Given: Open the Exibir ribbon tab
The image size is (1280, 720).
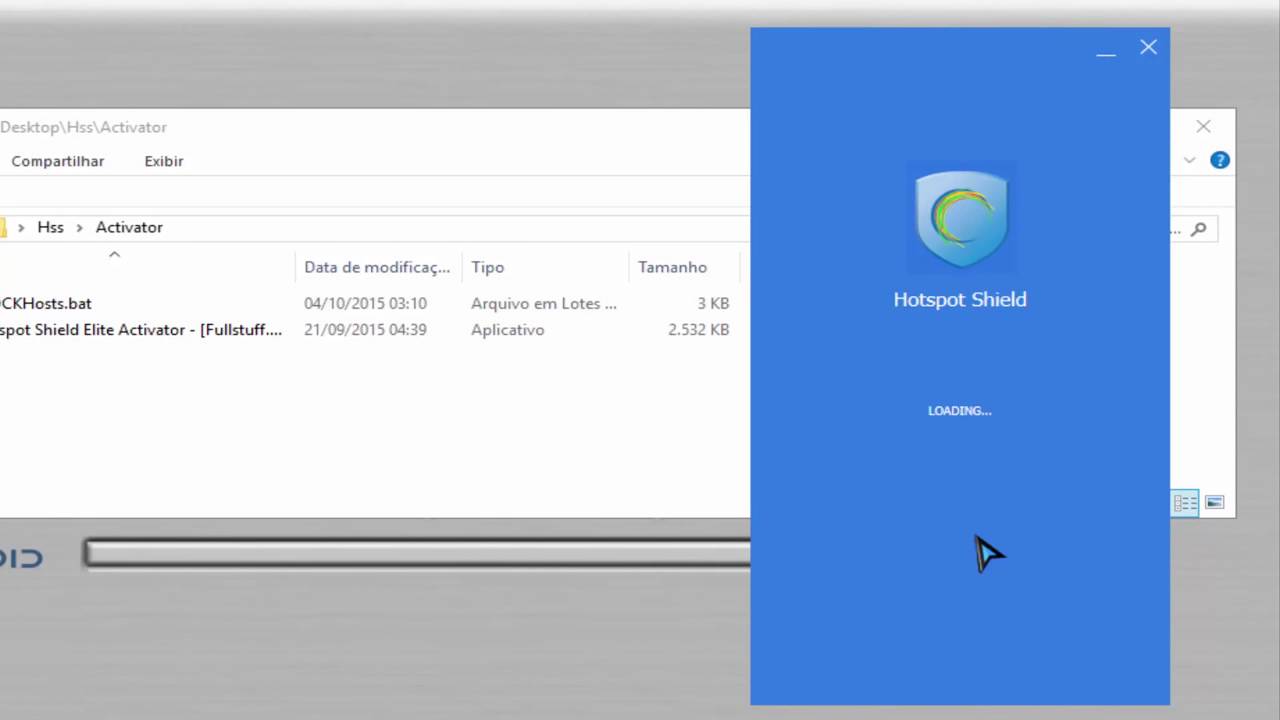Looking at the screenshot, I should tap(164, 161).
